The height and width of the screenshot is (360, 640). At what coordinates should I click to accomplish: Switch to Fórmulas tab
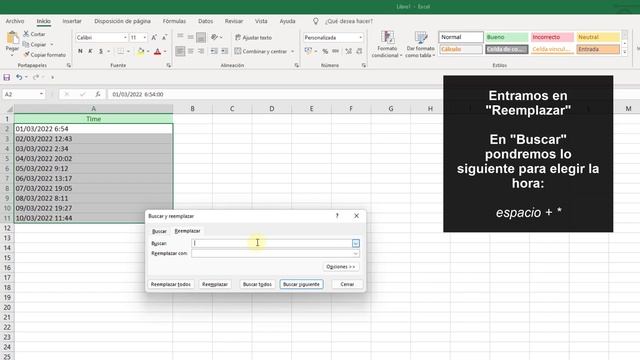point(174,21)
